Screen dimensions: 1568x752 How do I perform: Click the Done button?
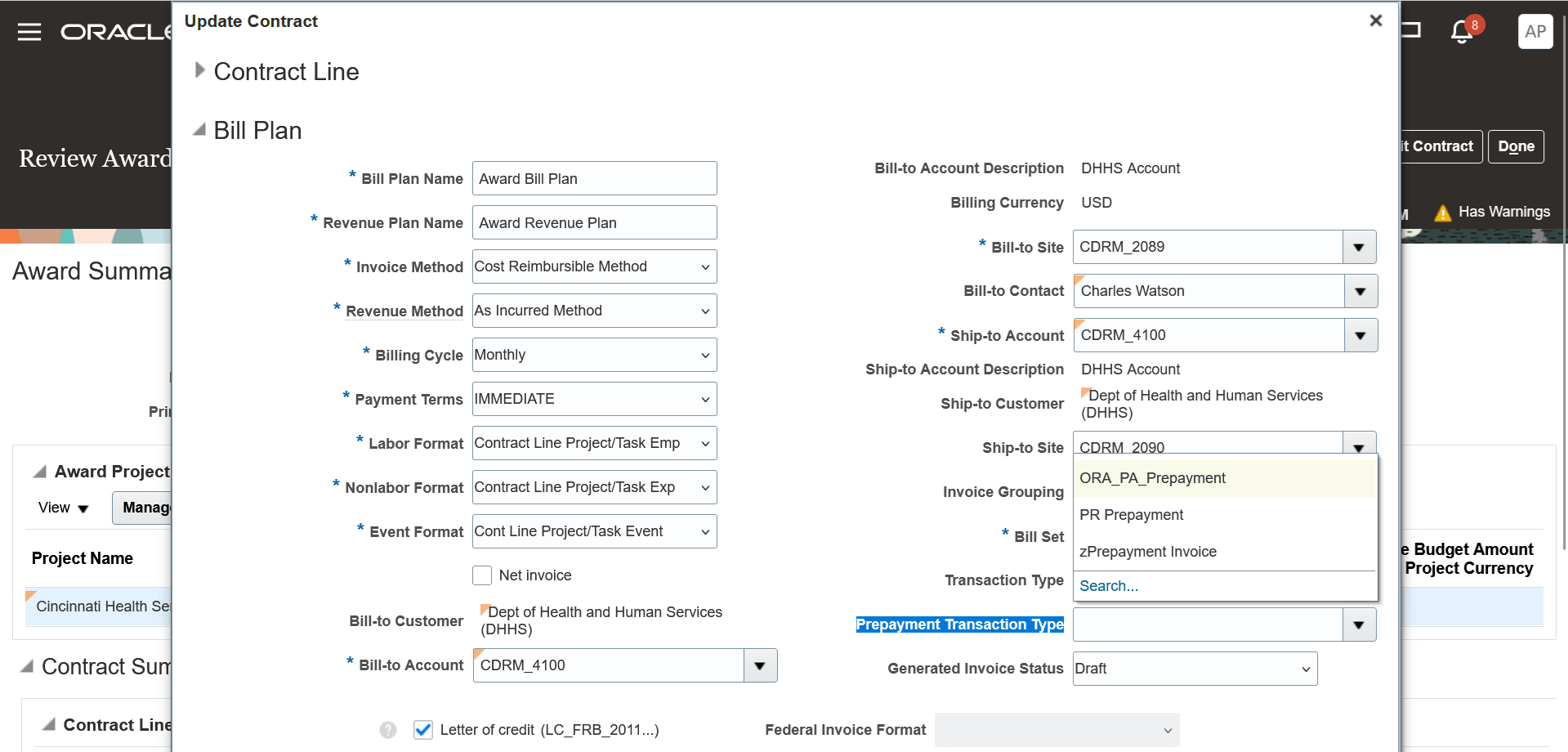[x=1516, y=146]
